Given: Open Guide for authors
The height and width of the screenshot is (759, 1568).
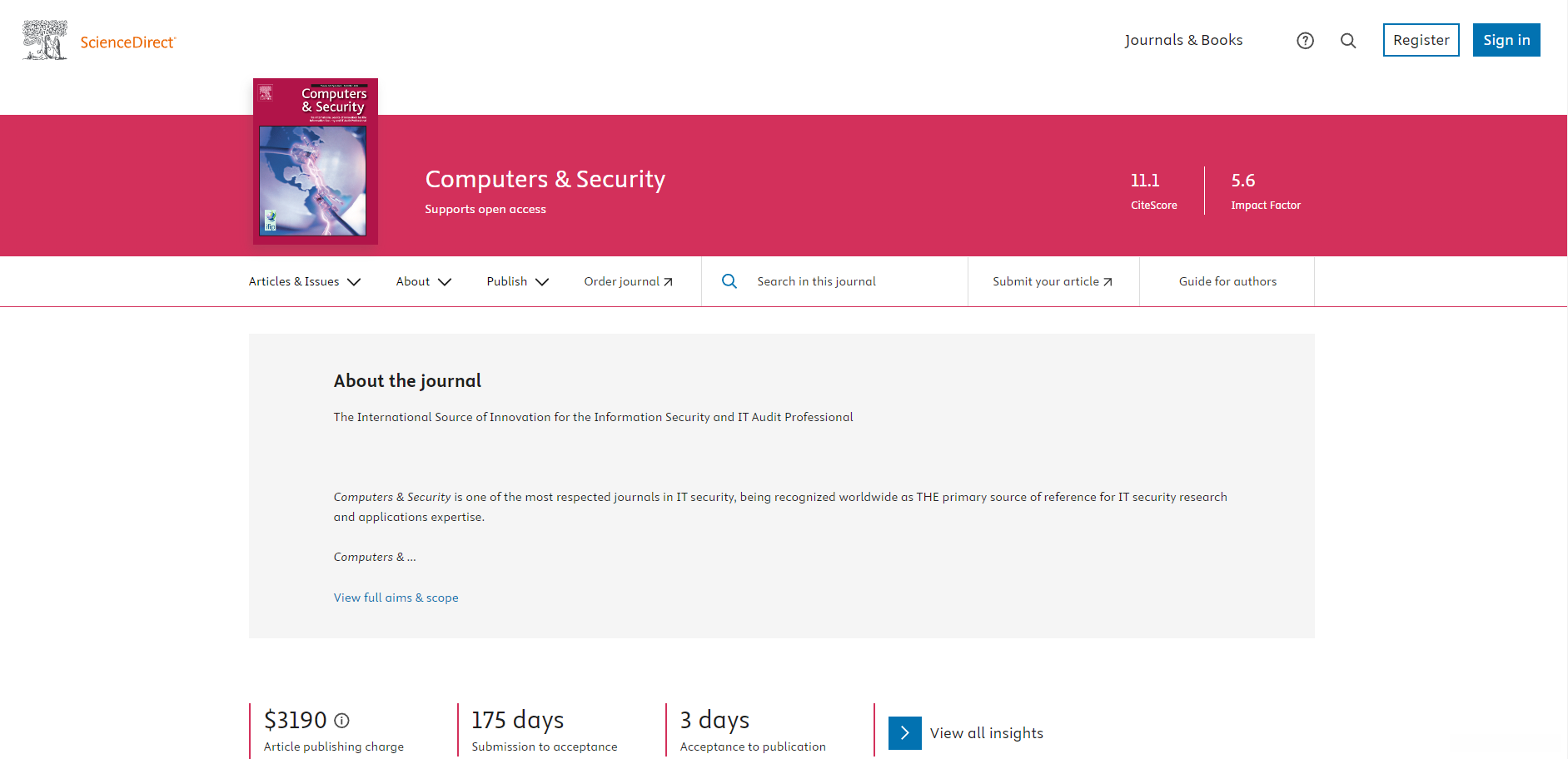Looking at the screenshot, I should tap(1227, 281).
